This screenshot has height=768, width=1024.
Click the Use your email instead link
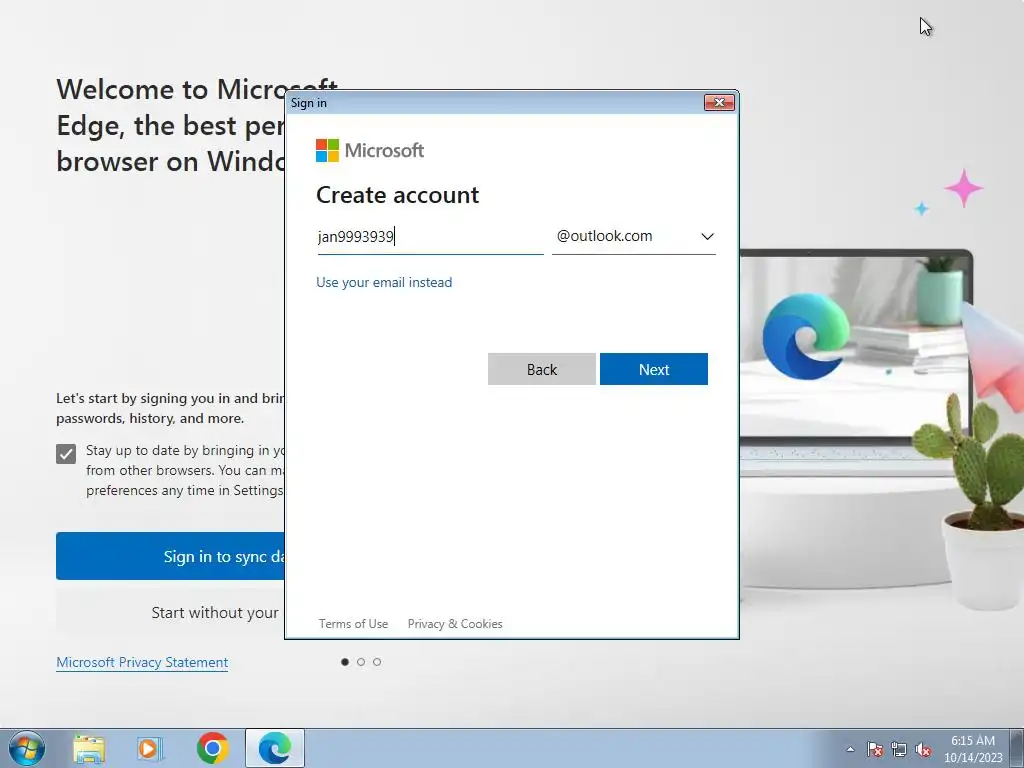click(384, 282)
